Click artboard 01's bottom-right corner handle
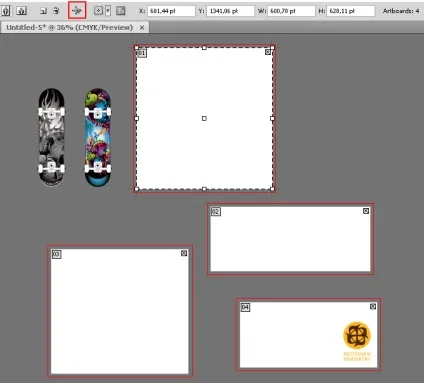This screenshot has width=424, height=383. pyautogui.click(x=272, y=189)
